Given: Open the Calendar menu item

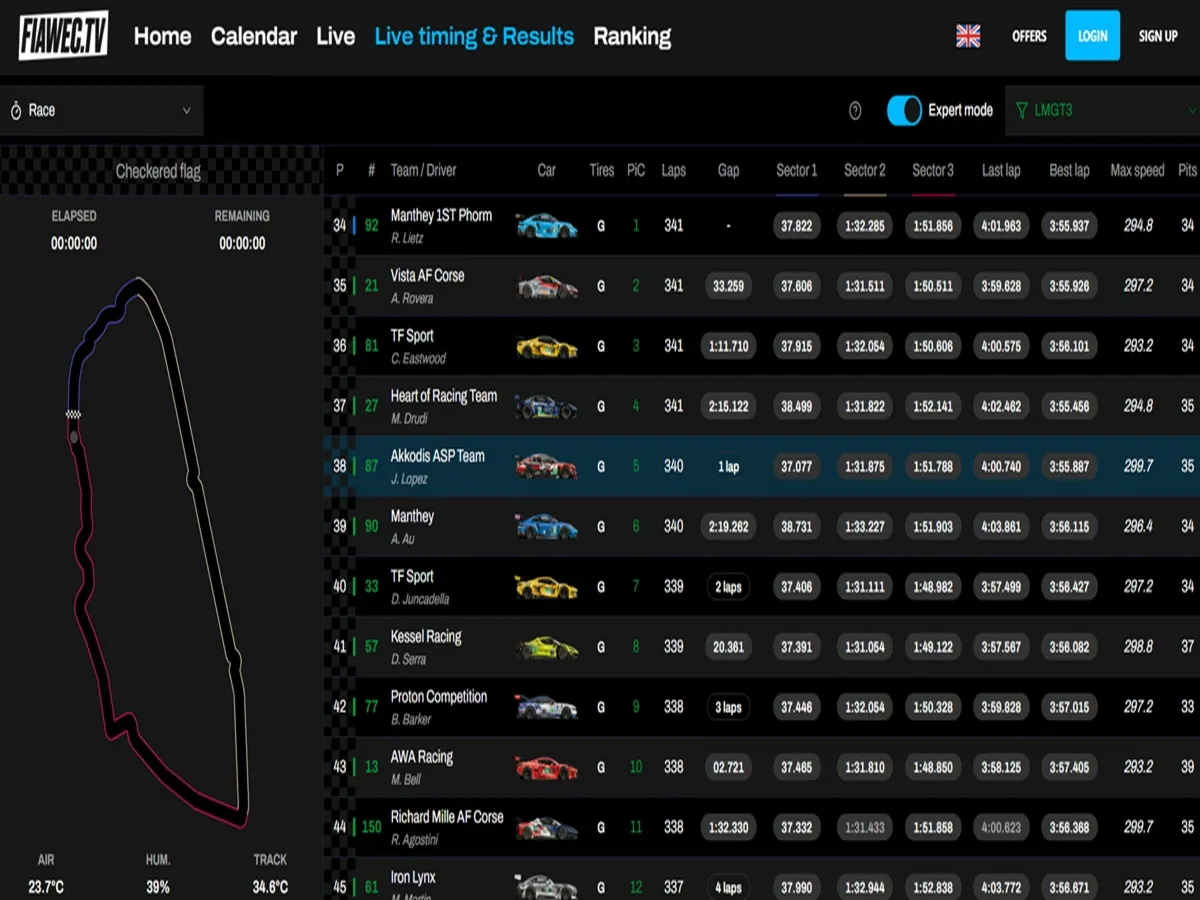Looking at the screenshot, I should pos(254,37).
